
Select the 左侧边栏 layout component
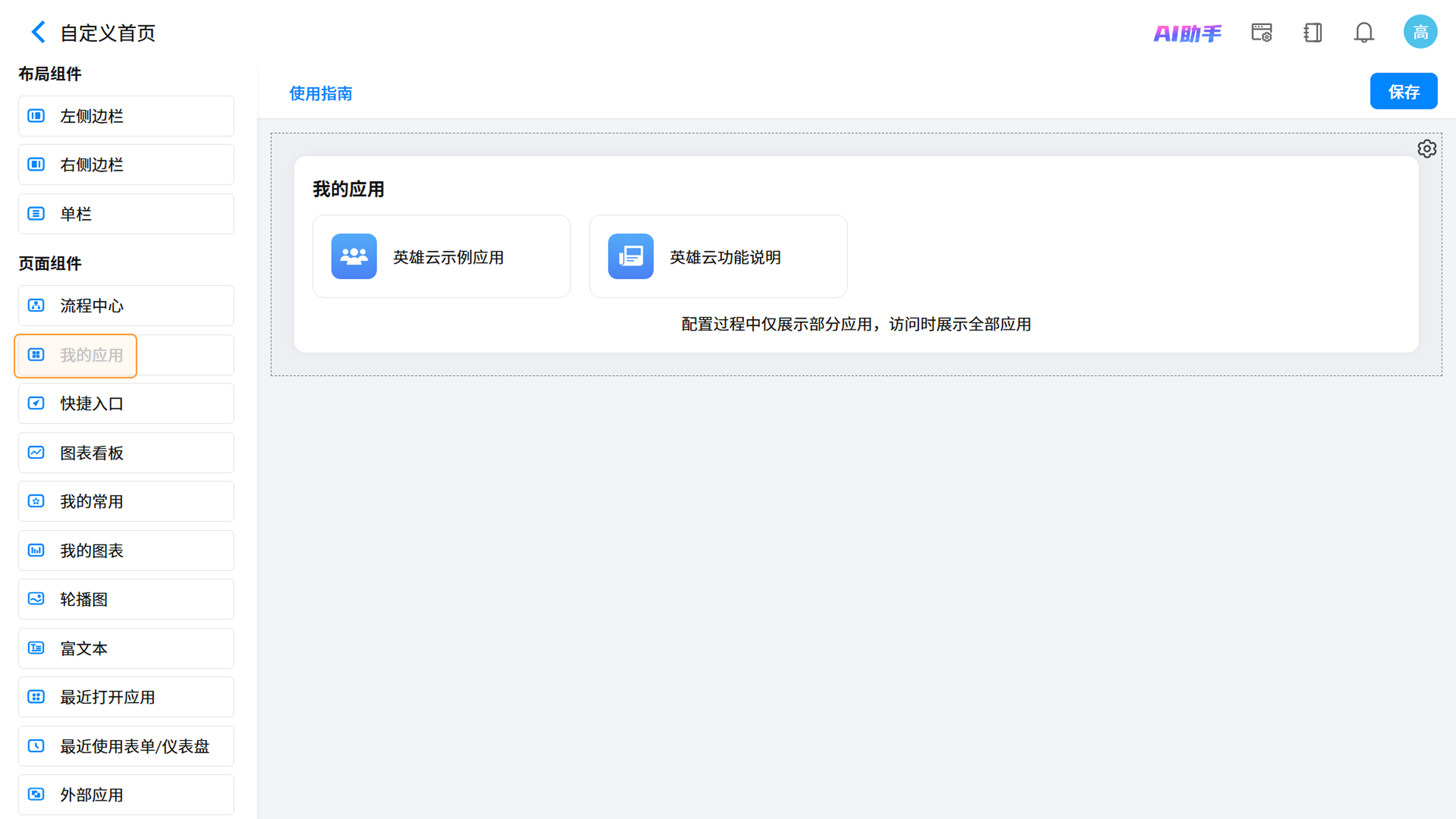(126, 116)
